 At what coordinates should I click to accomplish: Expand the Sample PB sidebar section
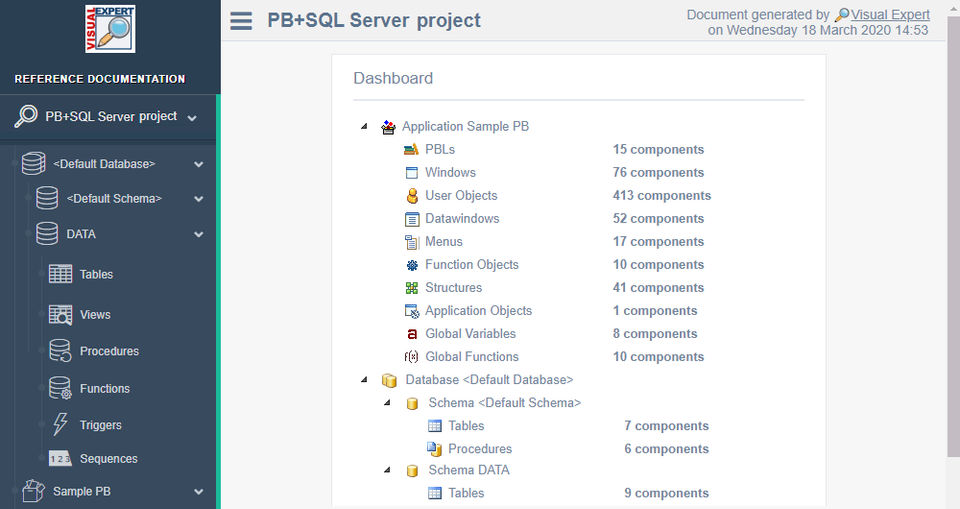(x=199, y=492)
